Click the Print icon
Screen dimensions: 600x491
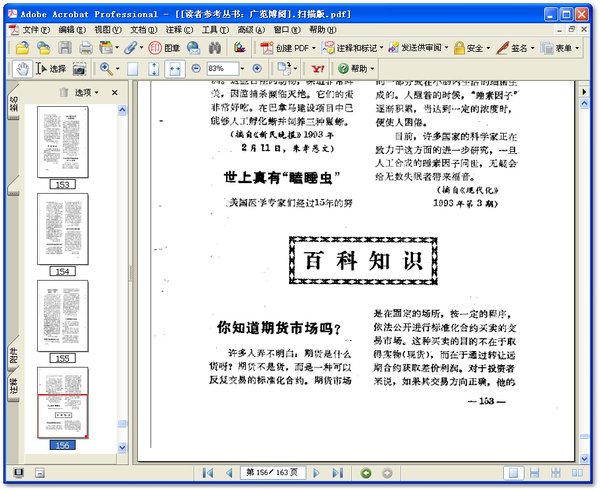coord(86,48)
